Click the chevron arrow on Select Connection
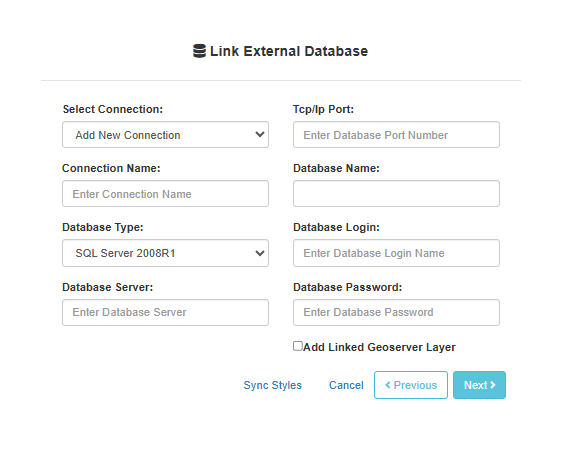 [260, 134]
